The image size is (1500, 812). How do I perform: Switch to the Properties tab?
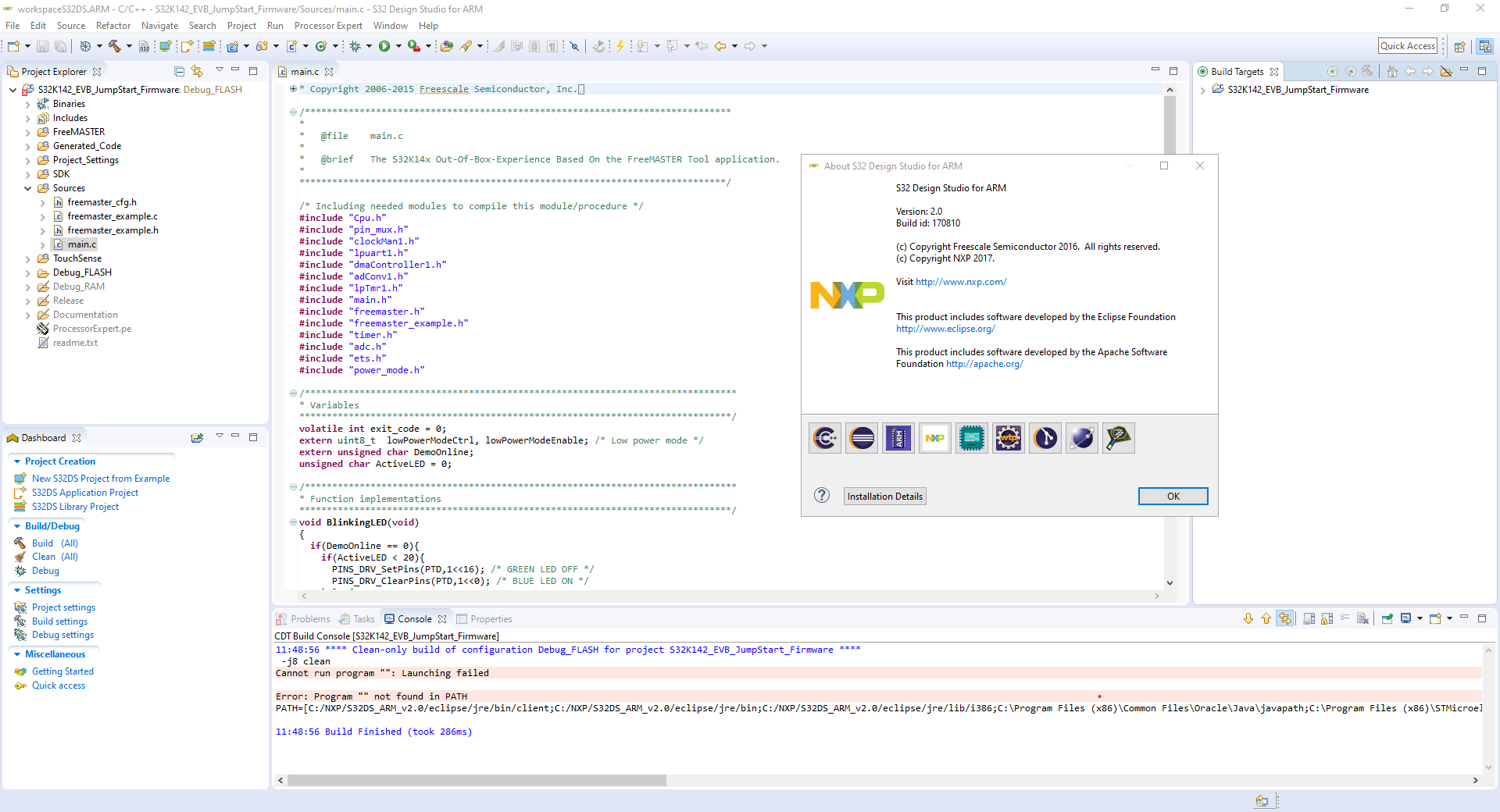(484, 619)
